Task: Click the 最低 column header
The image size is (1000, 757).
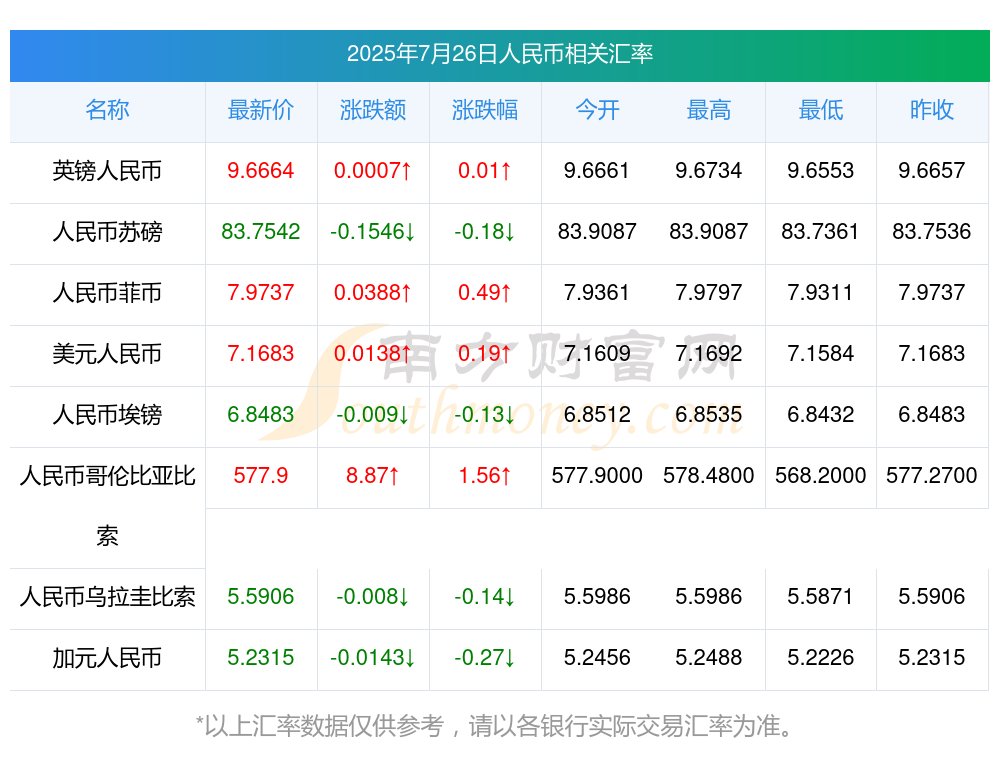Action: tap(820, 110)
